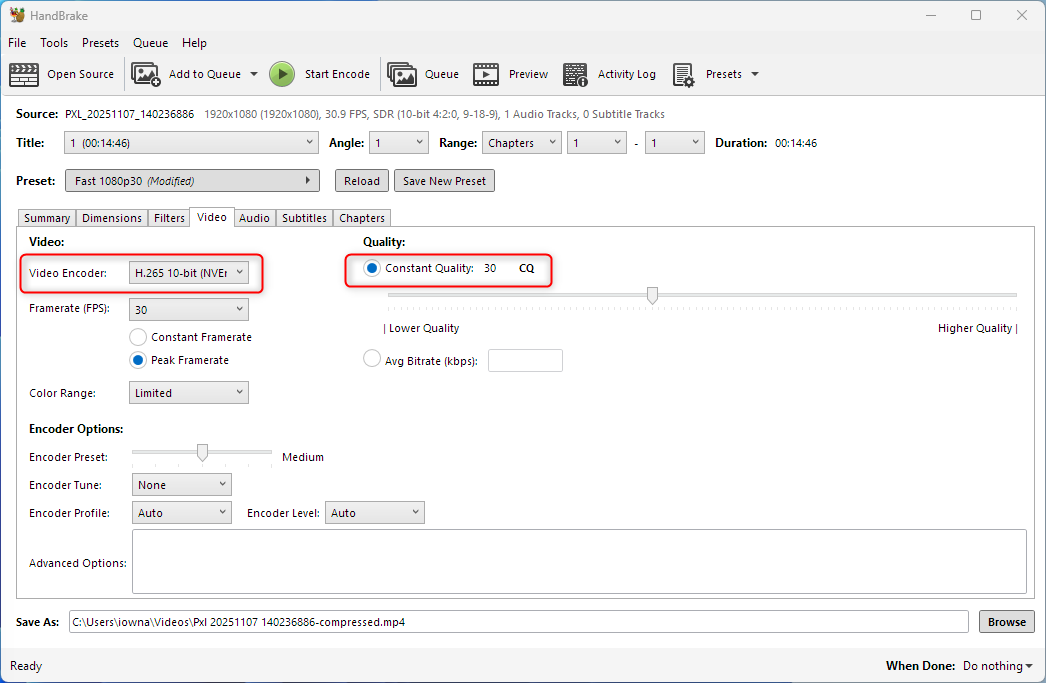Open the Encoder Level dropdown

(x=374, y=513)
